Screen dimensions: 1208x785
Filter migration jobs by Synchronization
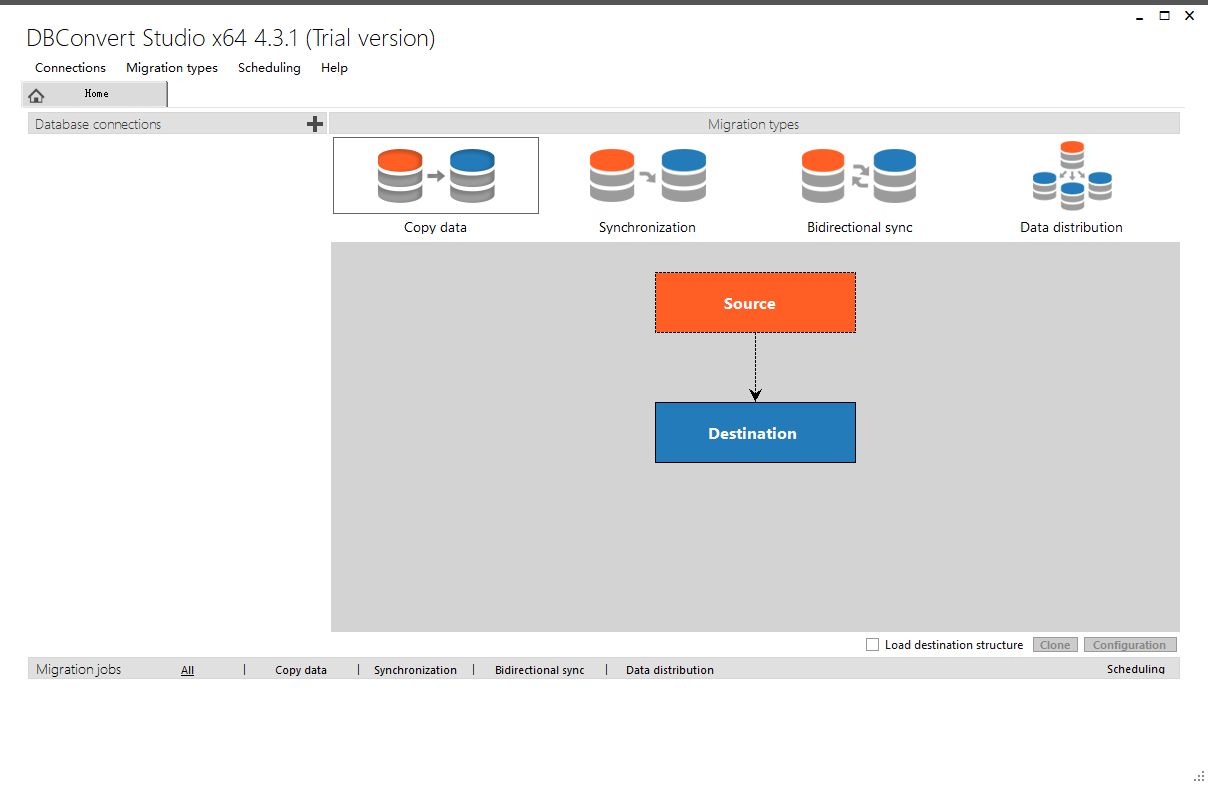pyautogui.click(x=415, y=670)
